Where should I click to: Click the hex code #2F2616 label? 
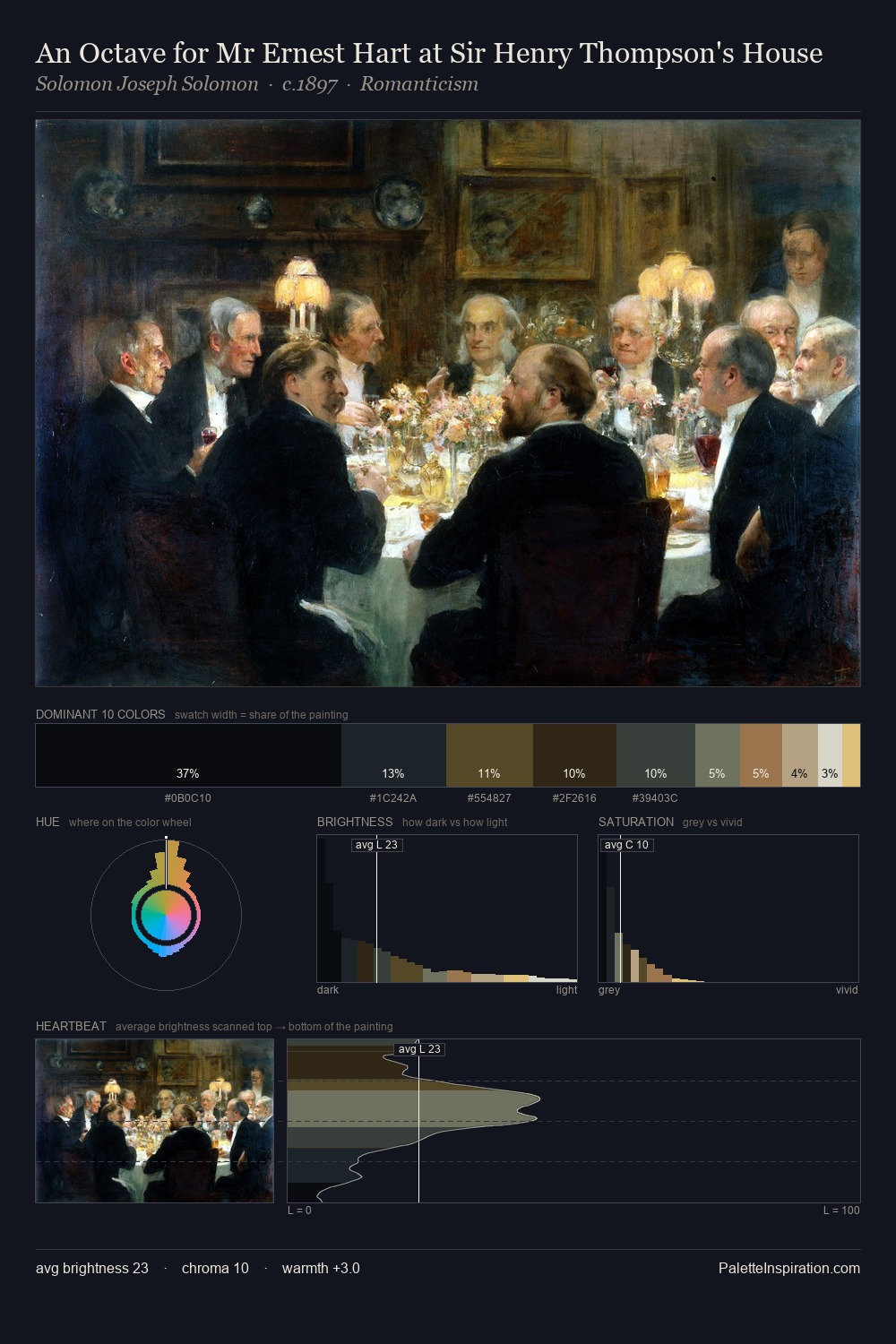pos(574,797)
